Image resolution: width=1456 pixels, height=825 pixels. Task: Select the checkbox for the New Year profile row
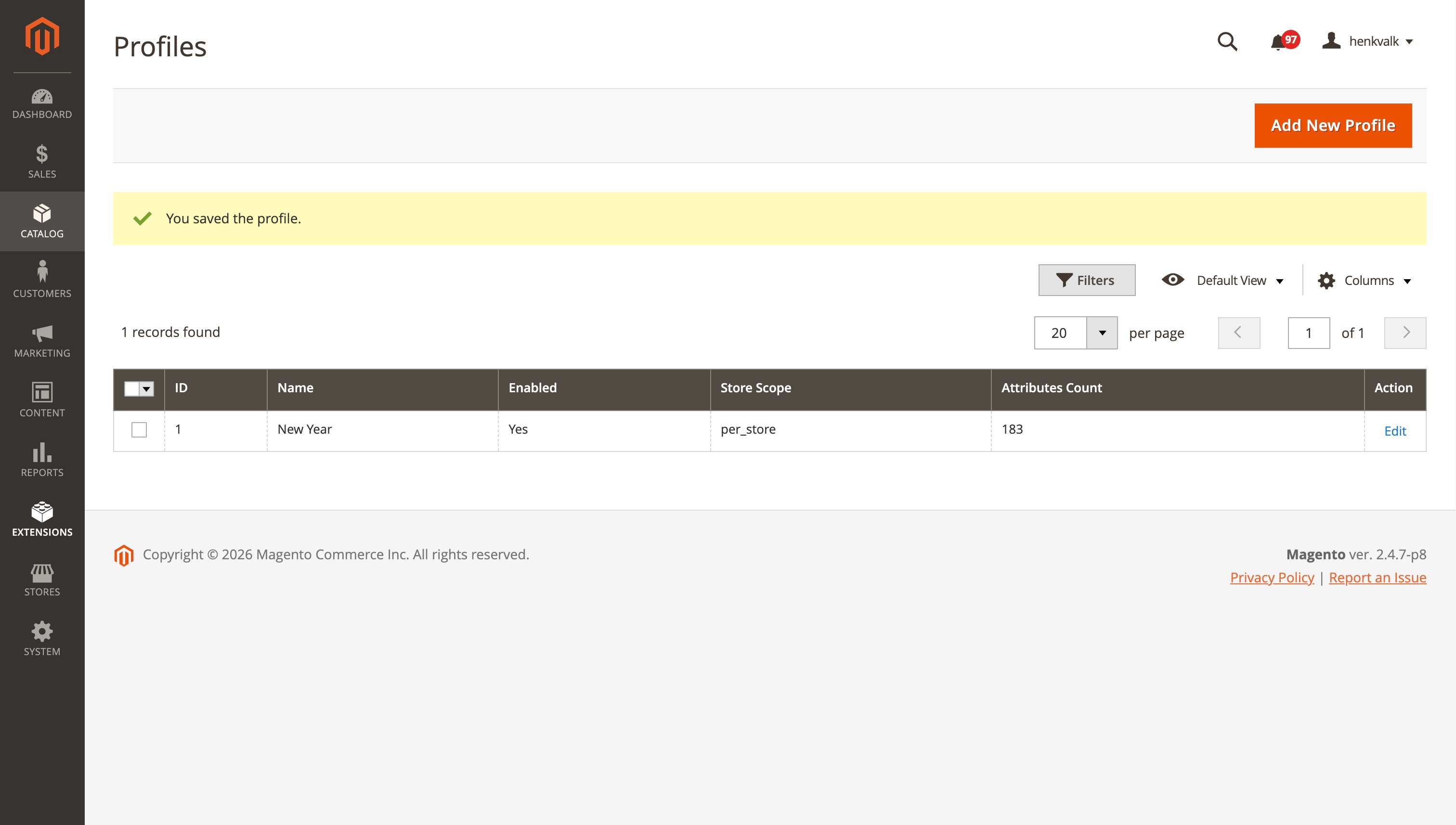(139, 430)
